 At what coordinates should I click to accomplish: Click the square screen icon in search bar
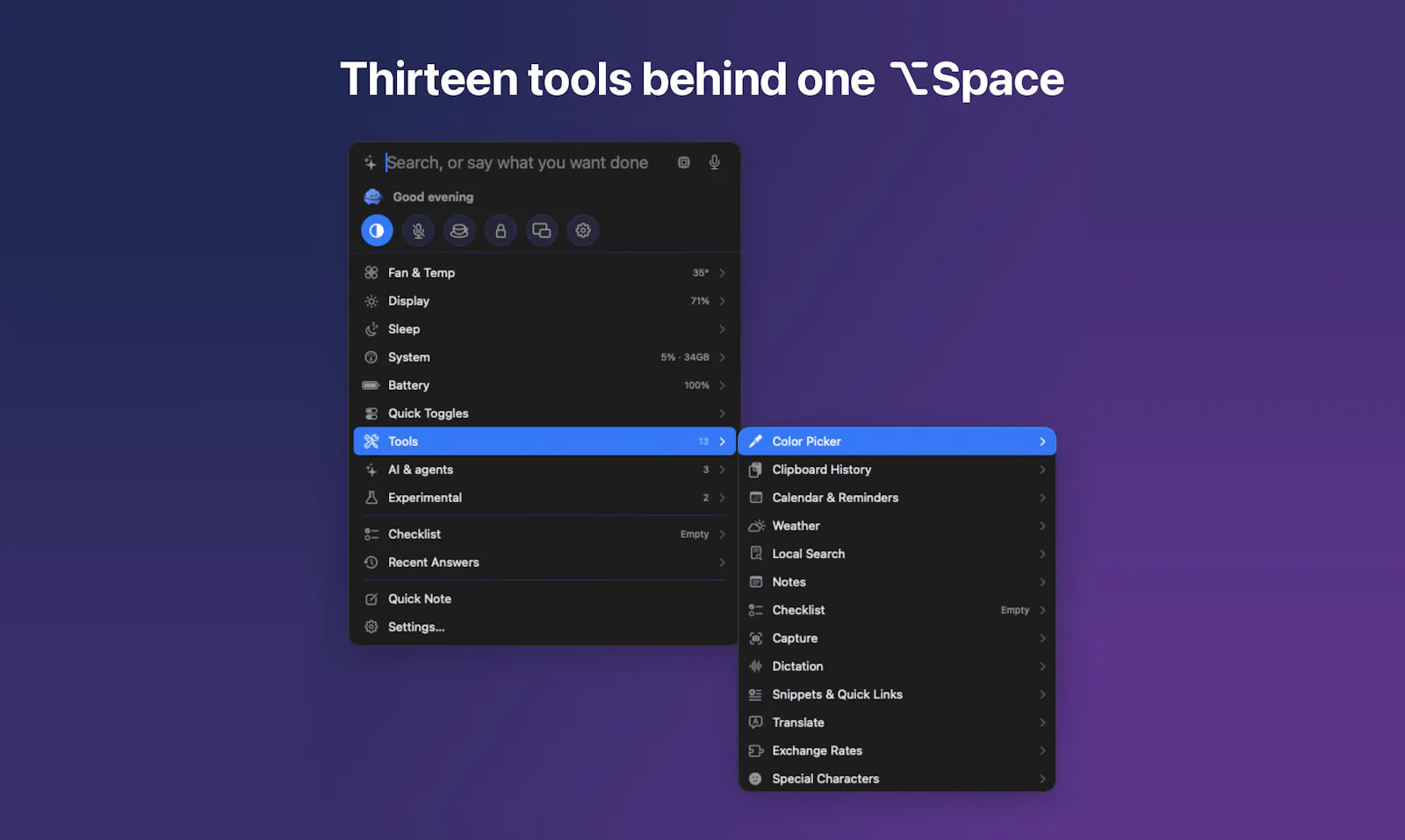[x=684, y=162]
